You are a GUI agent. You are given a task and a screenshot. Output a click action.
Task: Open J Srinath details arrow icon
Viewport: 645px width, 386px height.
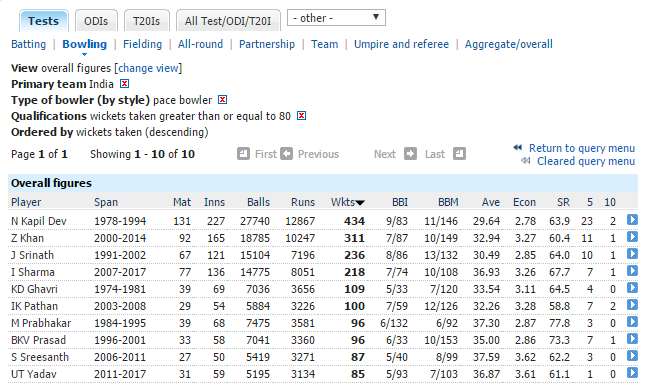click(x=632, y=254)
